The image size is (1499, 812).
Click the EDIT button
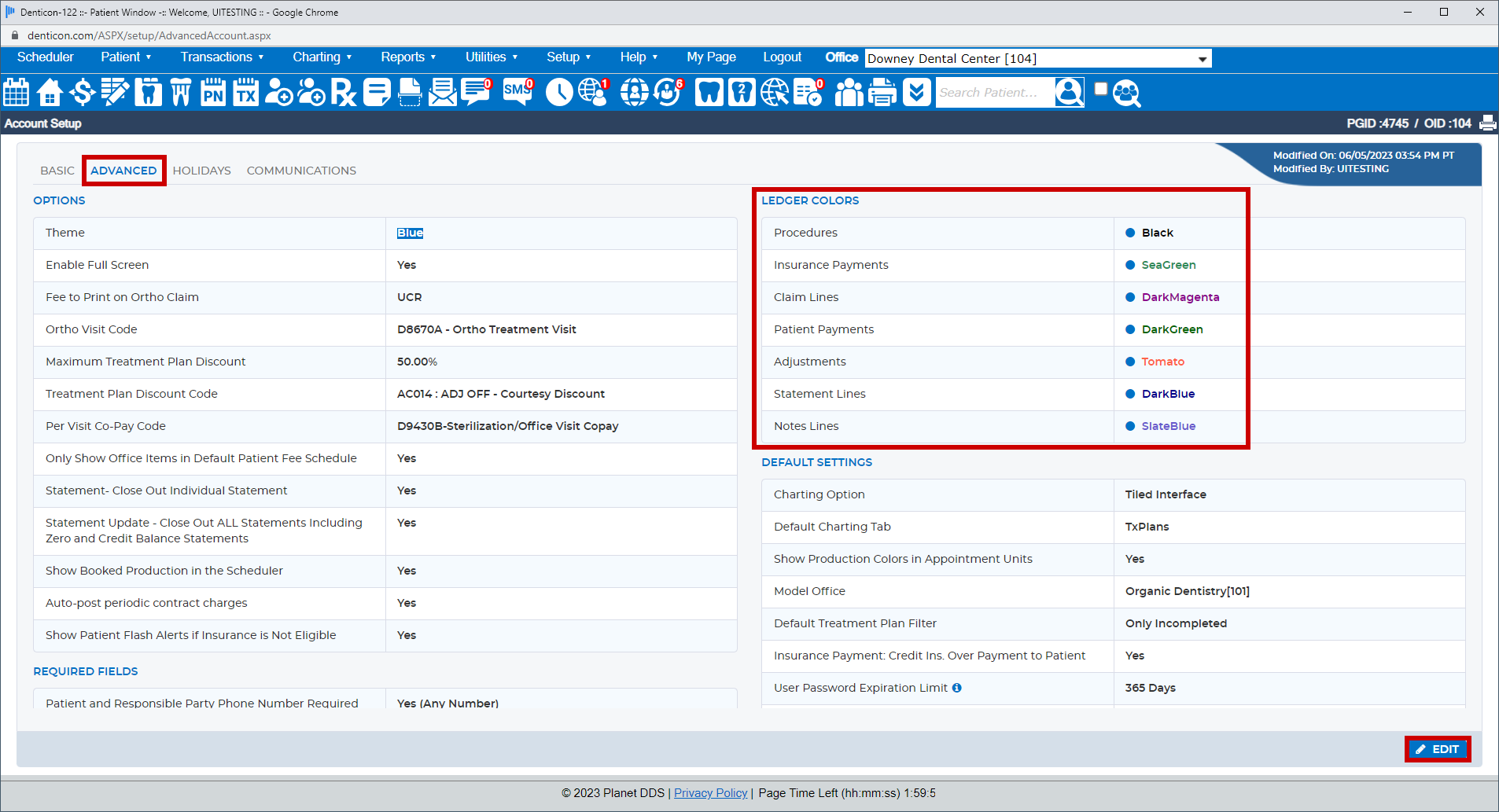(x=1437, y=749)
